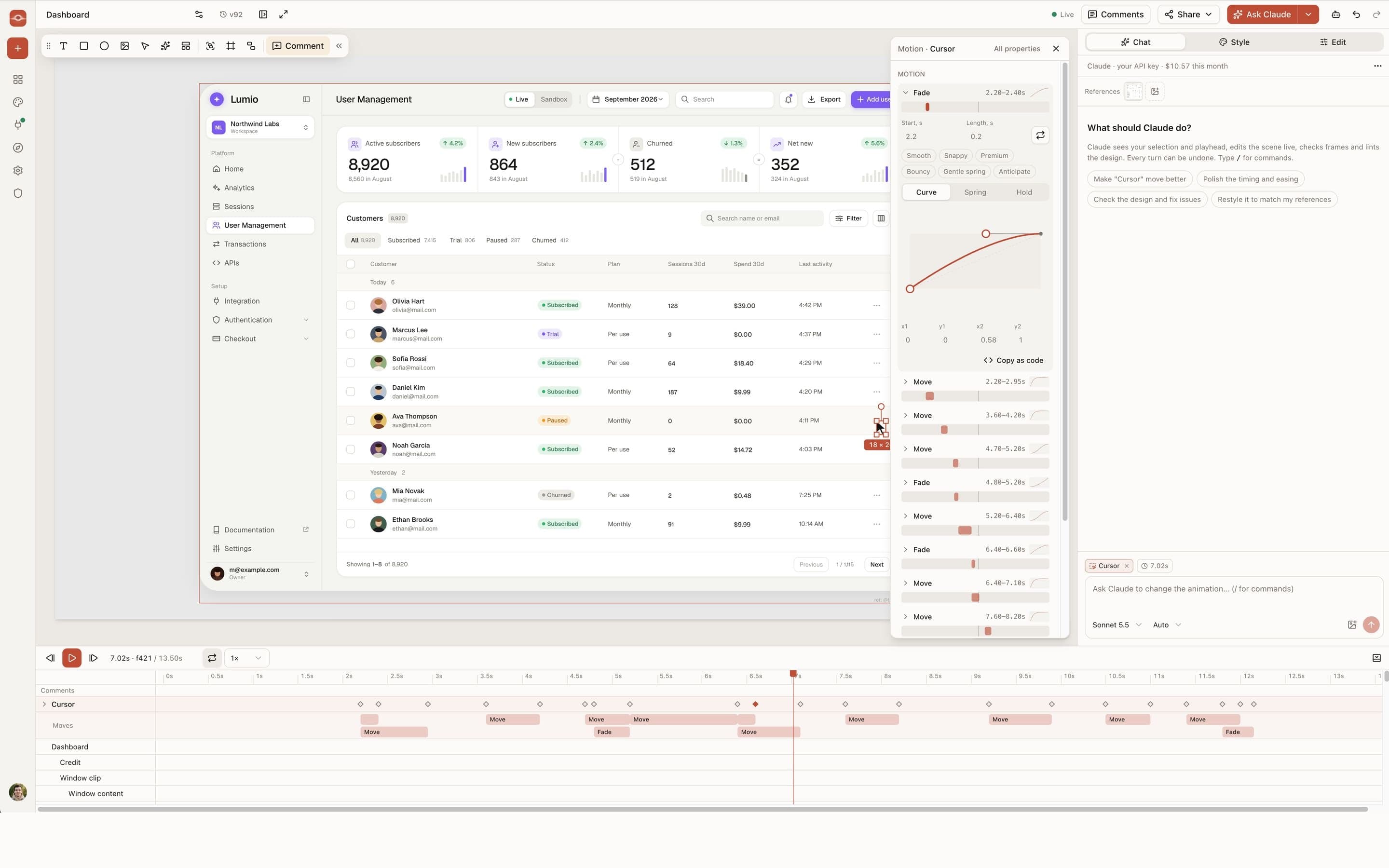Select the Rectangle shape tool
The image size is (1389, 868).
(x=84, y=46)
